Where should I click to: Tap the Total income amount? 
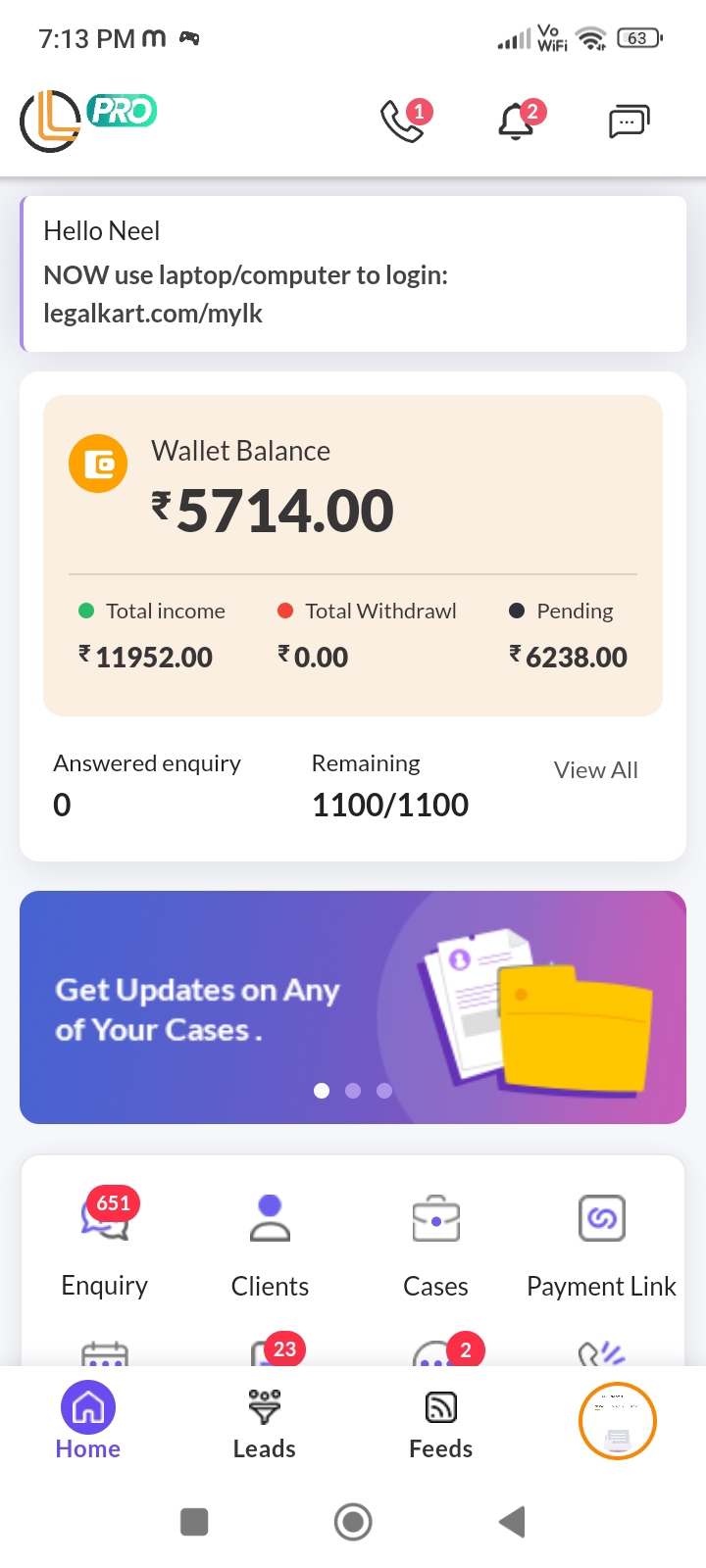[x=154, y=657]
